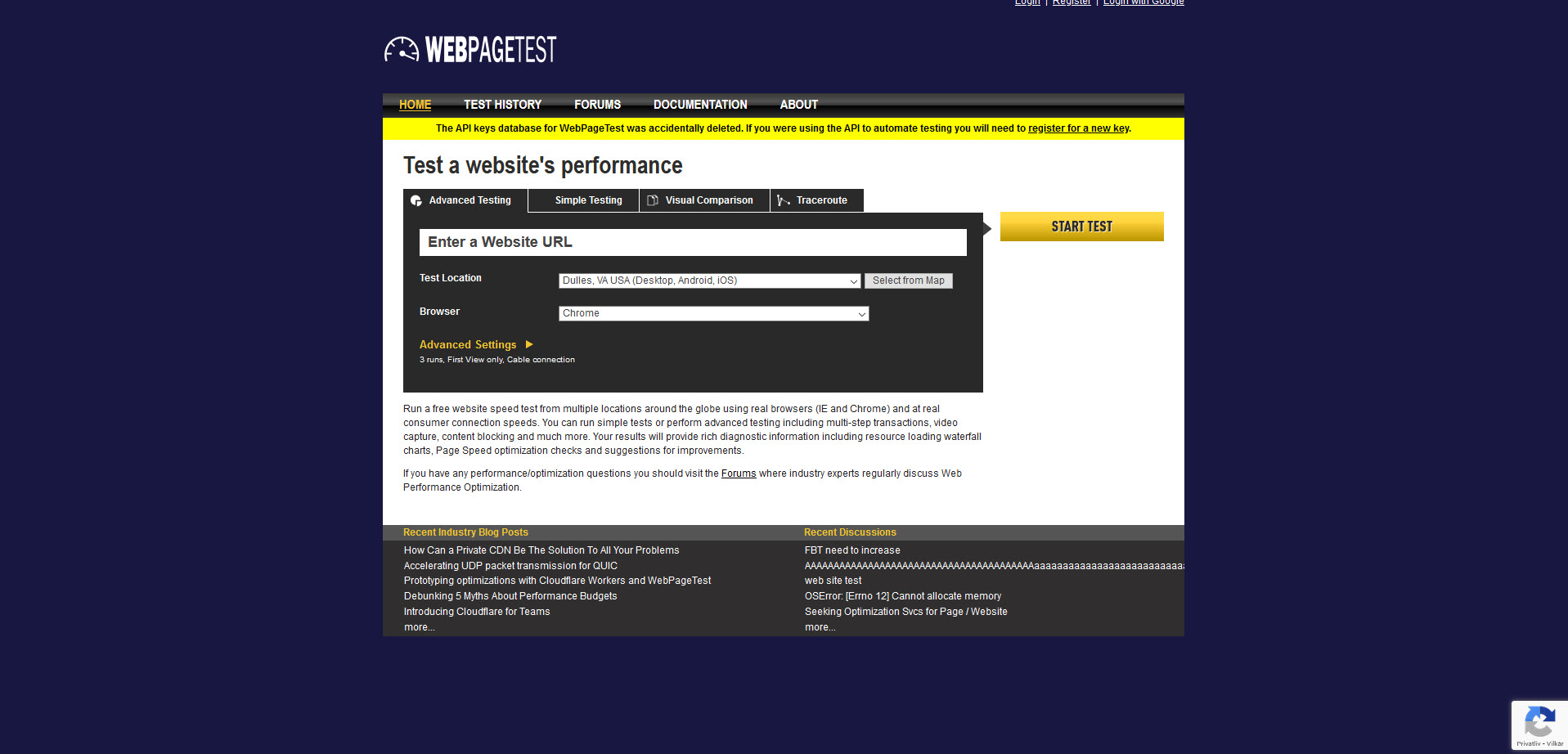The height and width of the screenshot is (754, 1568).
Task: Open the FORUMS menu item
Action: [597, 105]
